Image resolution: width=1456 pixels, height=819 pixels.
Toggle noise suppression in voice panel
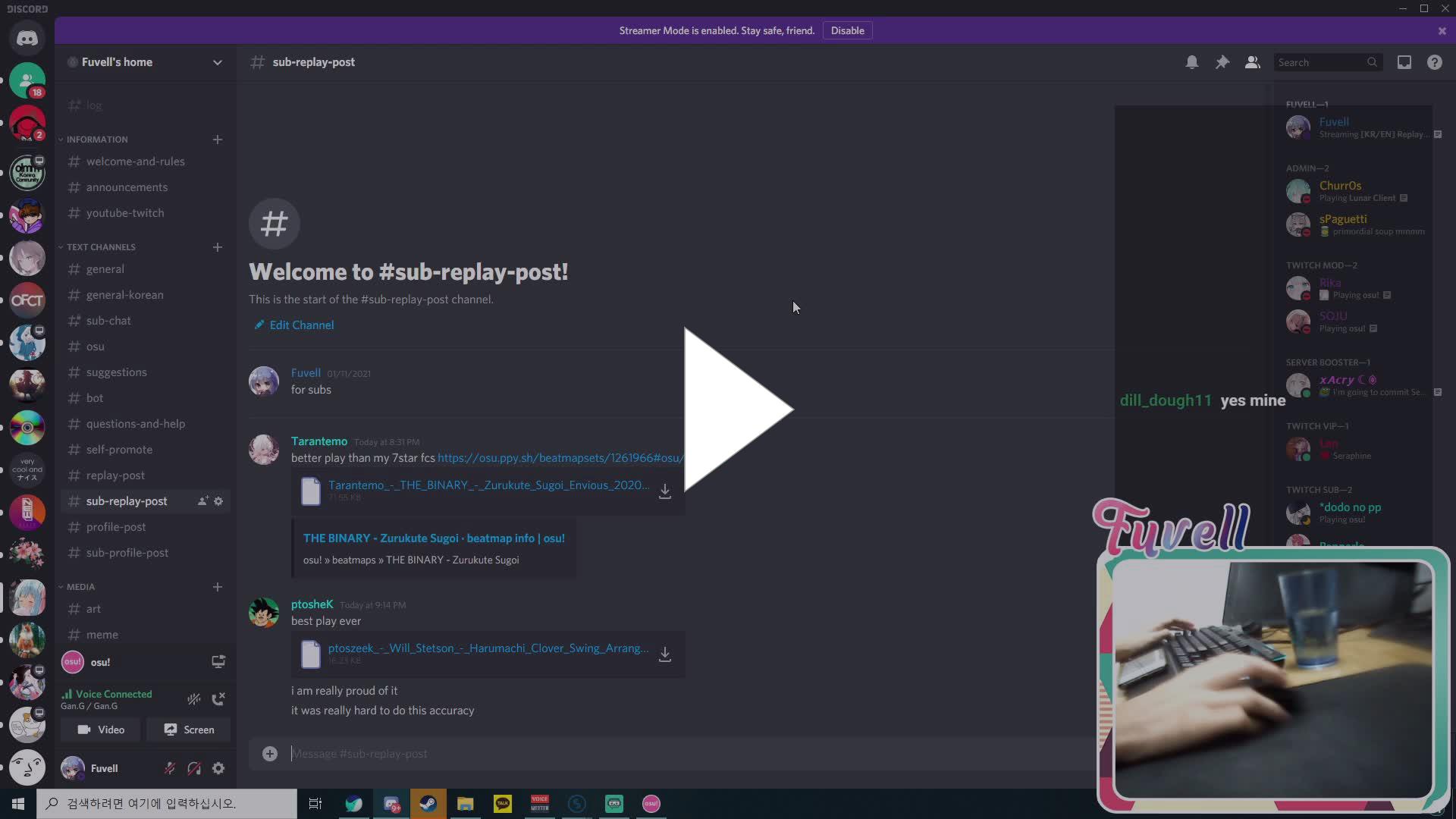pos(194,699)
